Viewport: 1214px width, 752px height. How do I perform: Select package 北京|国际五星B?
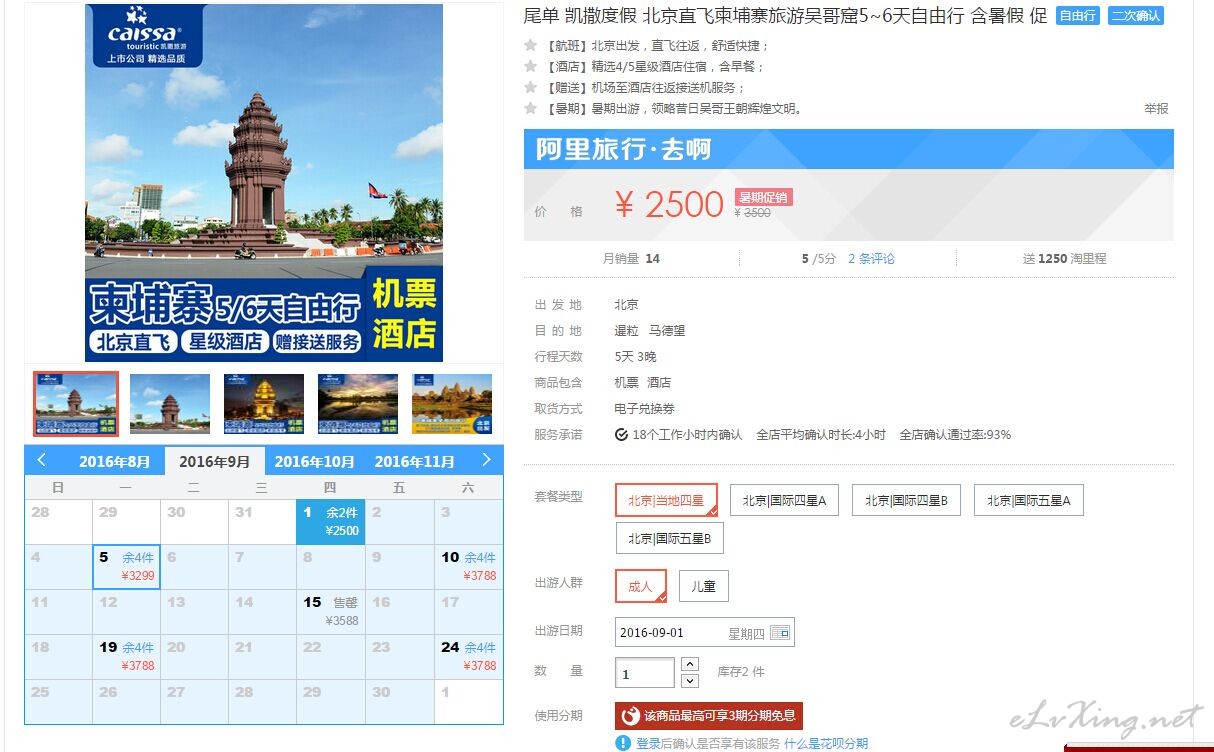[x=670, y=538]
